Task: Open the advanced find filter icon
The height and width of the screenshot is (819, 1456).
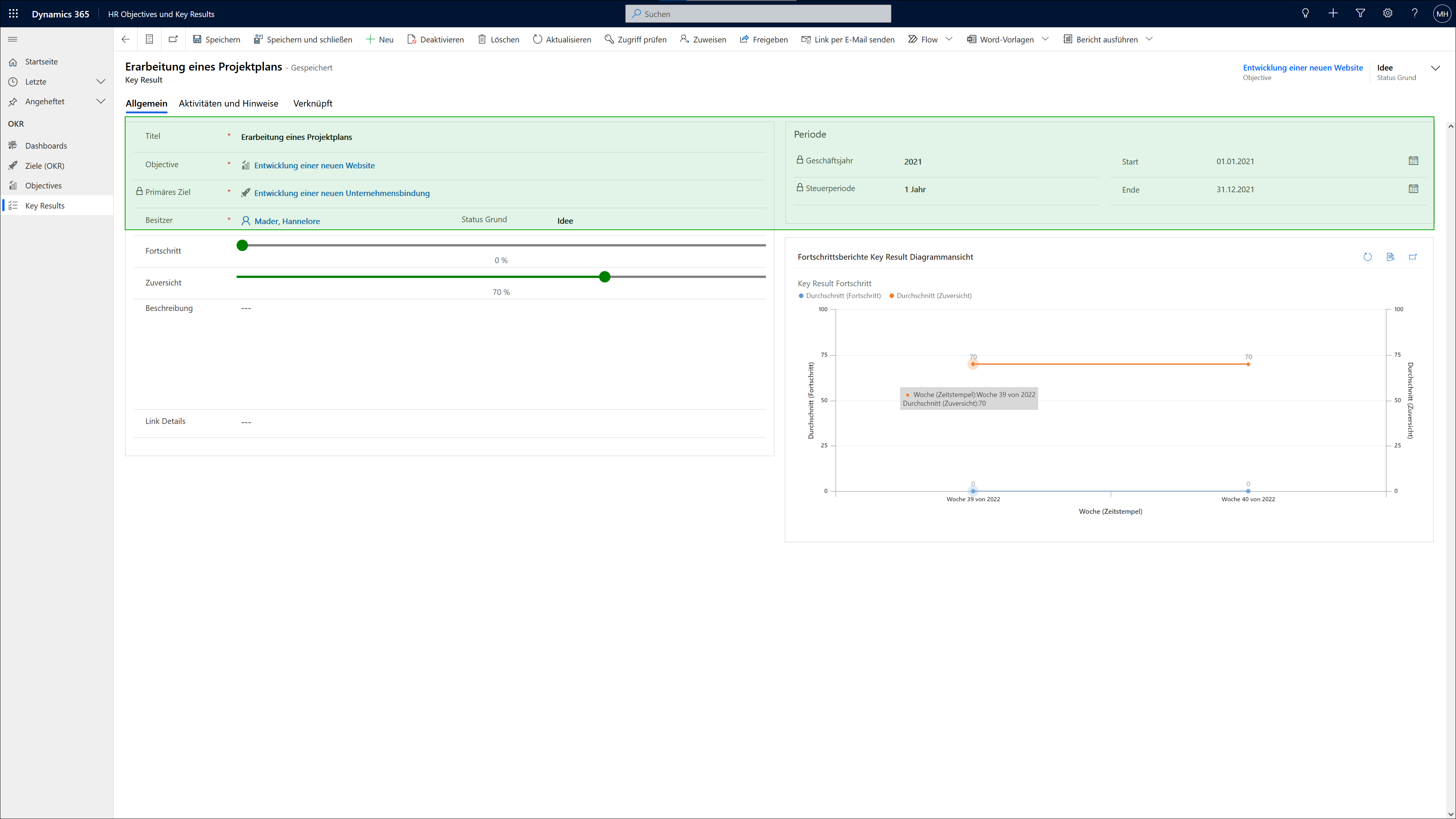Action: coord(1360,14)
